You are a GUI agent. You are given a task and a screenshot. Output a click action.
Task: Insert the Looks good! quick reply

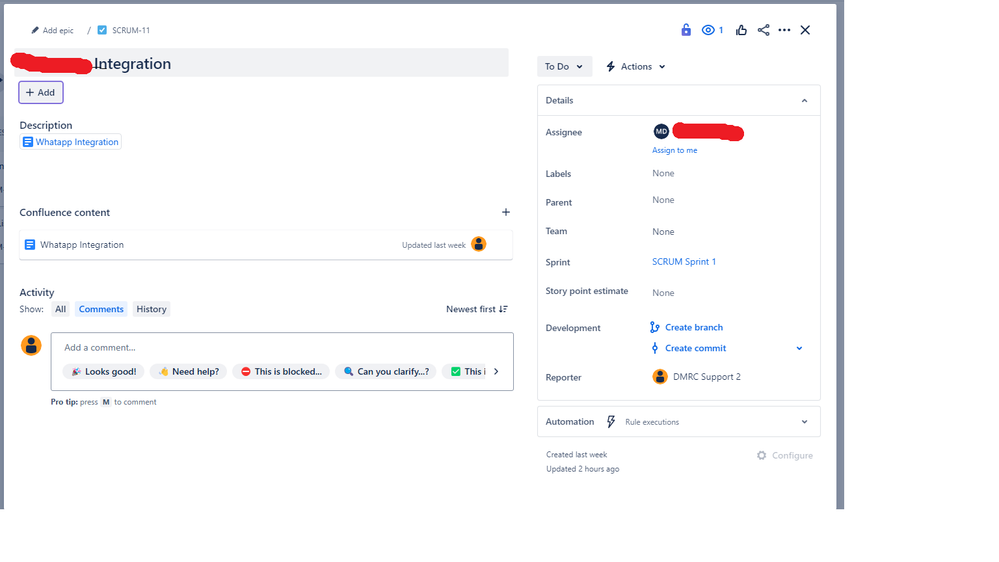103,371
